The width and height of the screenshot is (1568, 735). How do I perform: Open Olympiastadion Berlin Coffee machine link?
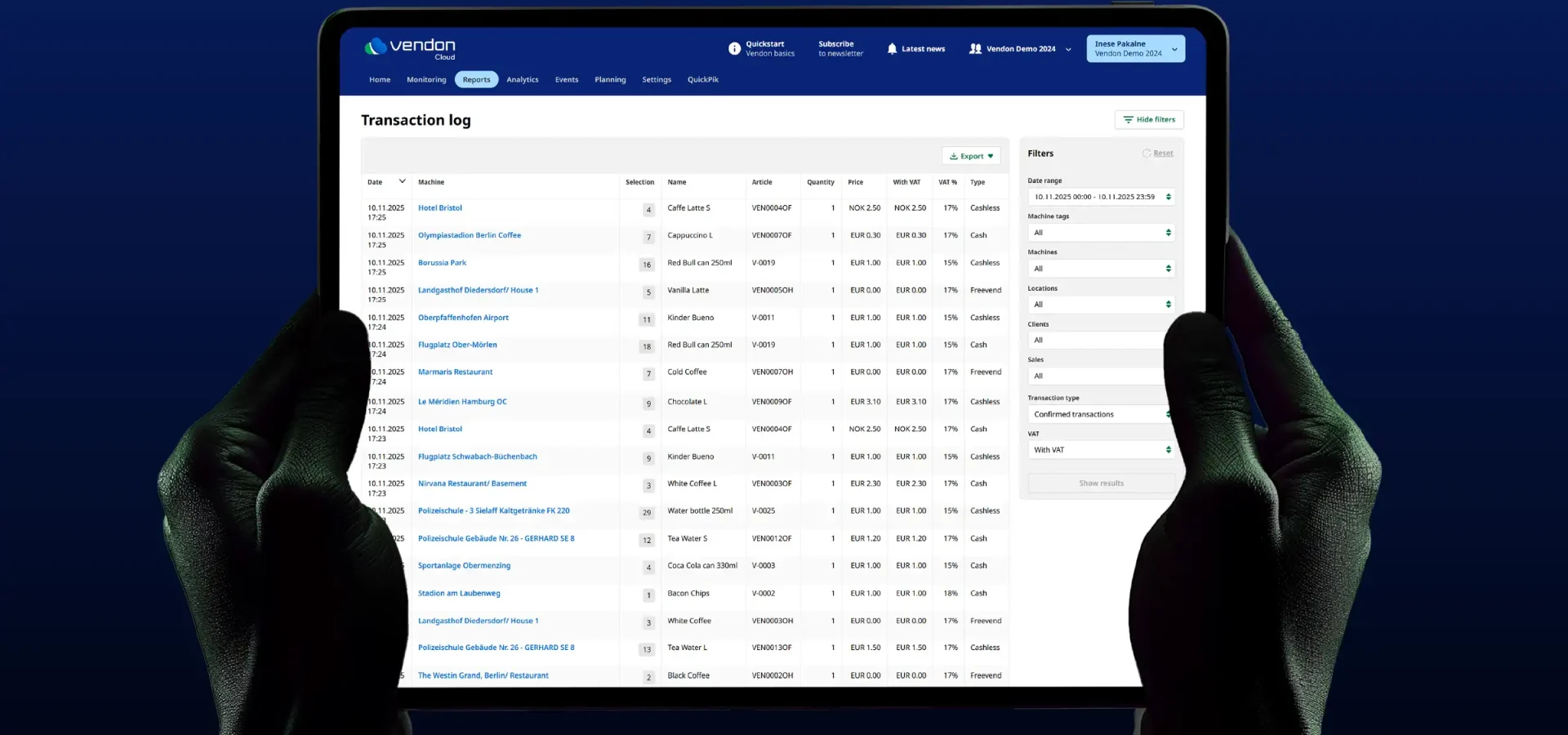[470, 235]
